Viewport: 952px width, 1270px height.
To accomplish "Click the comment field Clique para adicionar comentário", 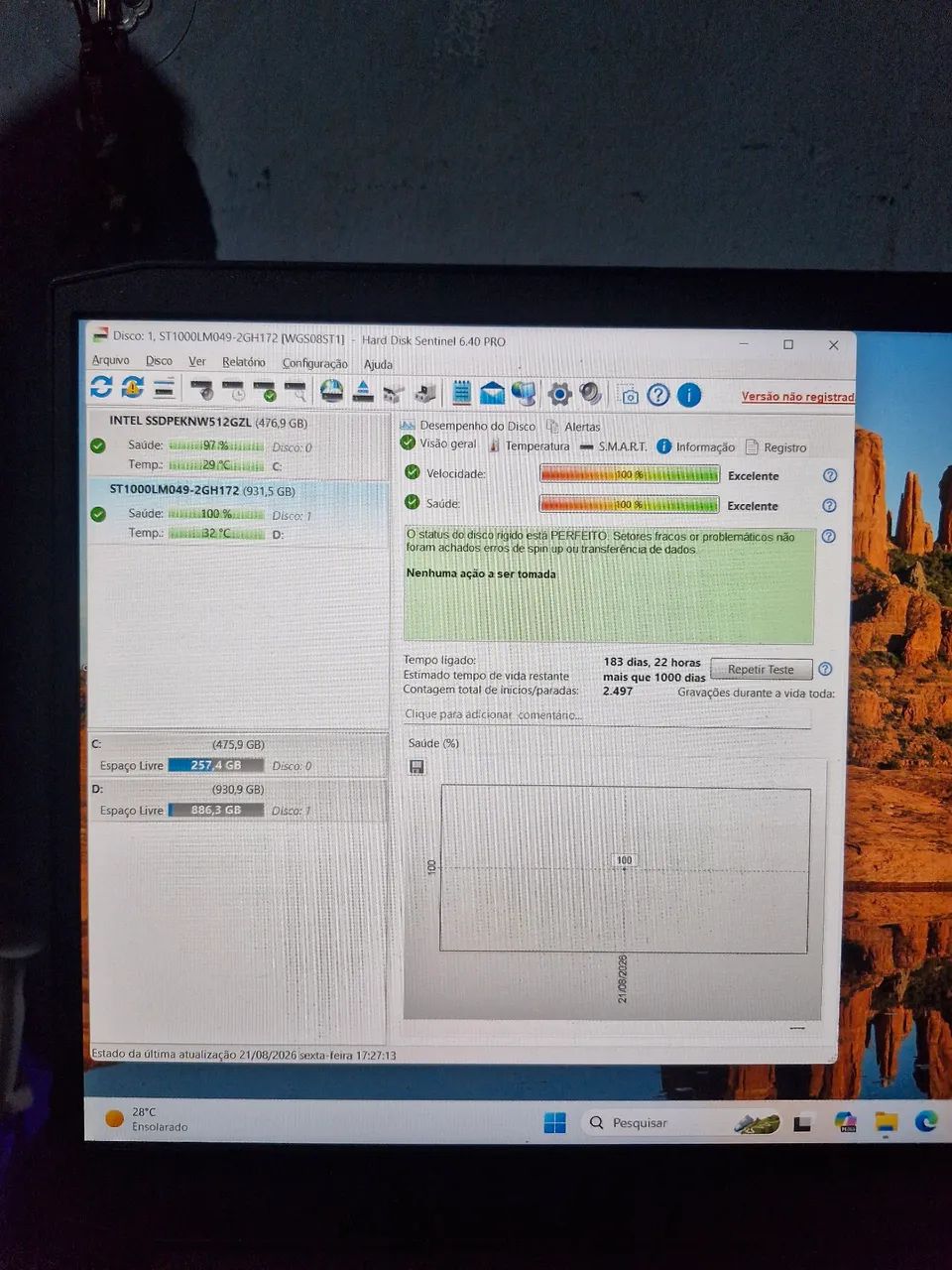I will coord(607,715).
